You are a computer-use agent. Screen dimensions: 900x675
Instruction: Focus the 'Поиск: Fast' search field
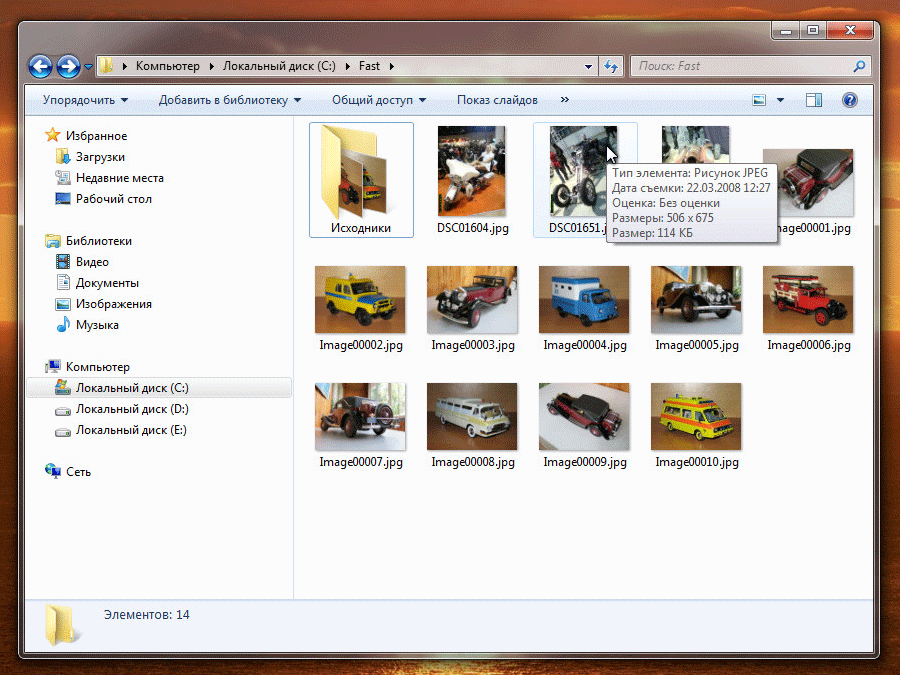751,67
